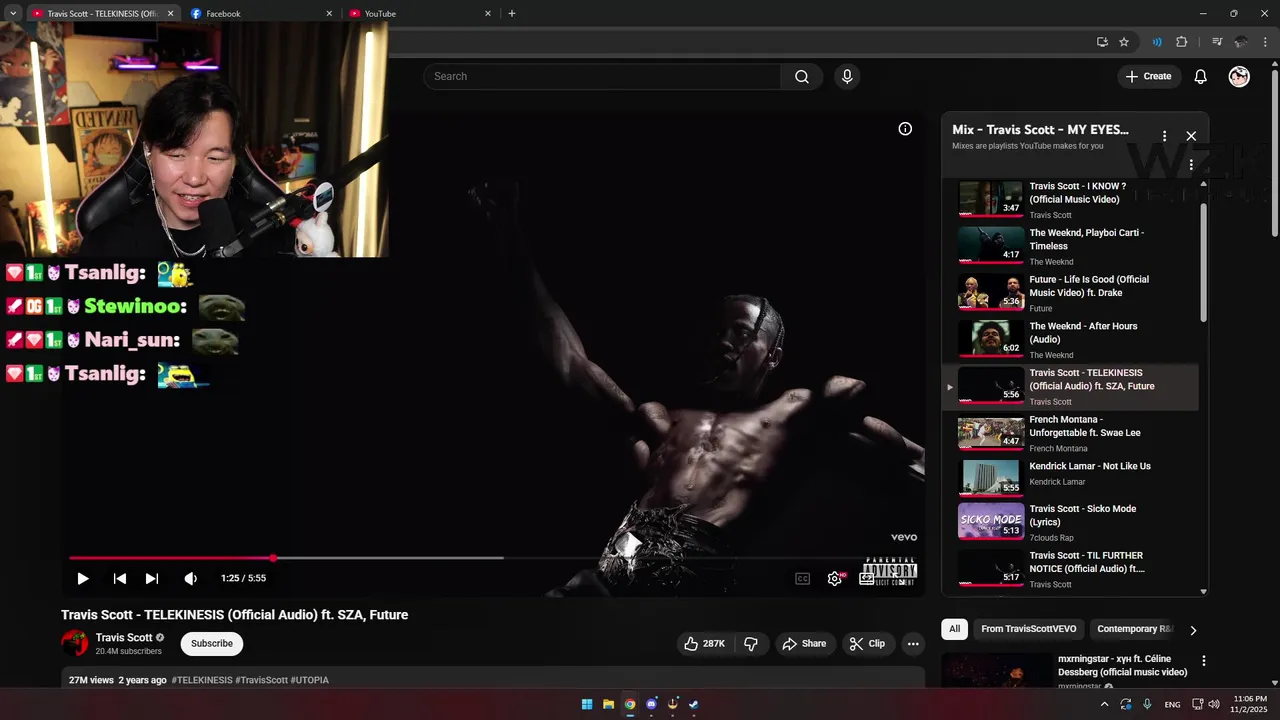Like the video (287K)
This screenshot has width=1280, height=720.
click(x=704, y=644)
